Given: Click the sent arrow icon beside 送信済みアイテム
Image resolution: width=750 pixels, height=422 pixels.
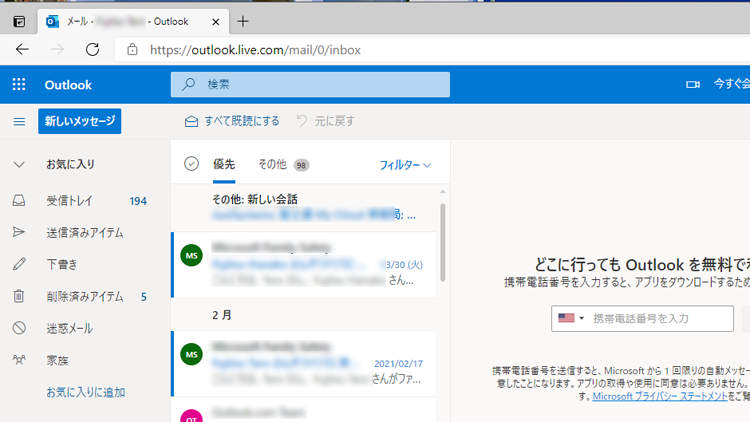Looking at the screenshot, I should coord(19,233).
